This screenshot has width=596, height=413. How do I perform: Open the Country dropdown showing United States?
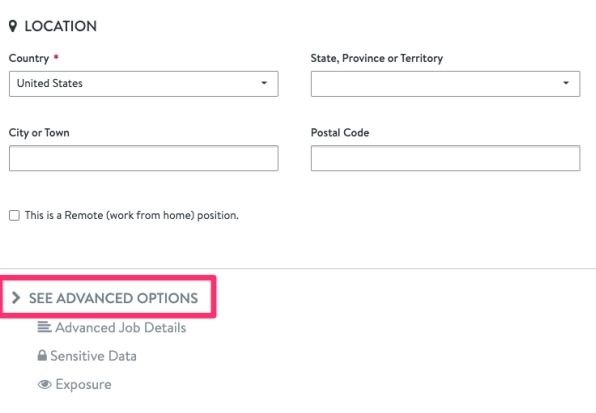pyautogui.click(x=144, y=84)
